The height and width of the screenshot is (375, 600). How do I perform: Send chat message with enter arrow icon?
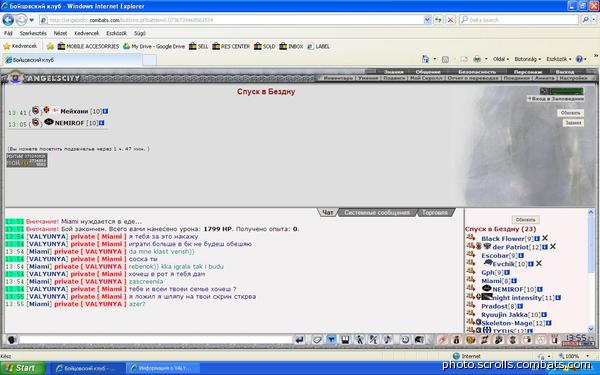point(300,340)
